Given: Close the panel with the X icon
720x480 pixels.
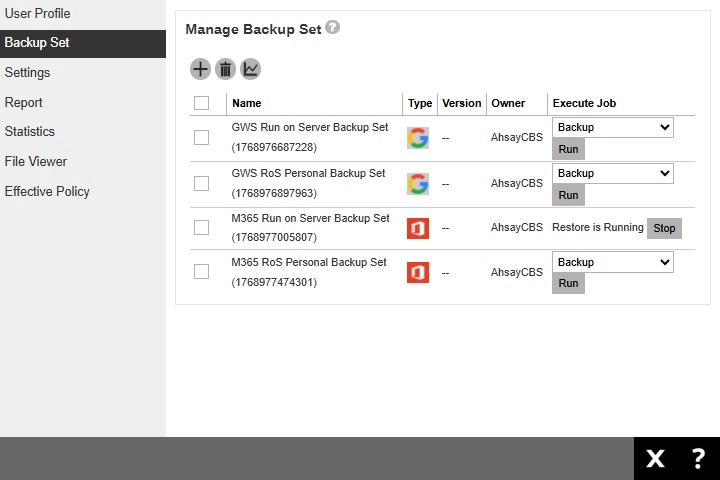Looking at the screenshot, I should (x=655, y=458).
